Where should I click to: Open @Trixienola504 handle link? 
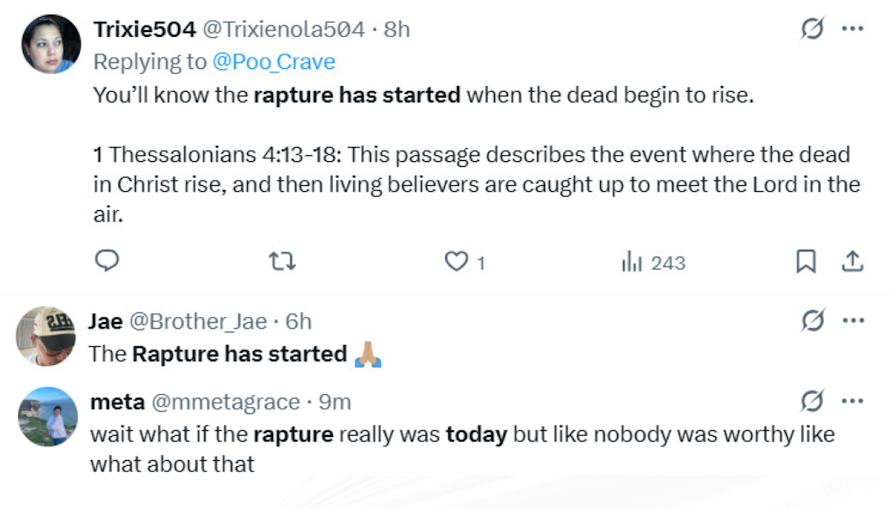[x=284, y=29]
